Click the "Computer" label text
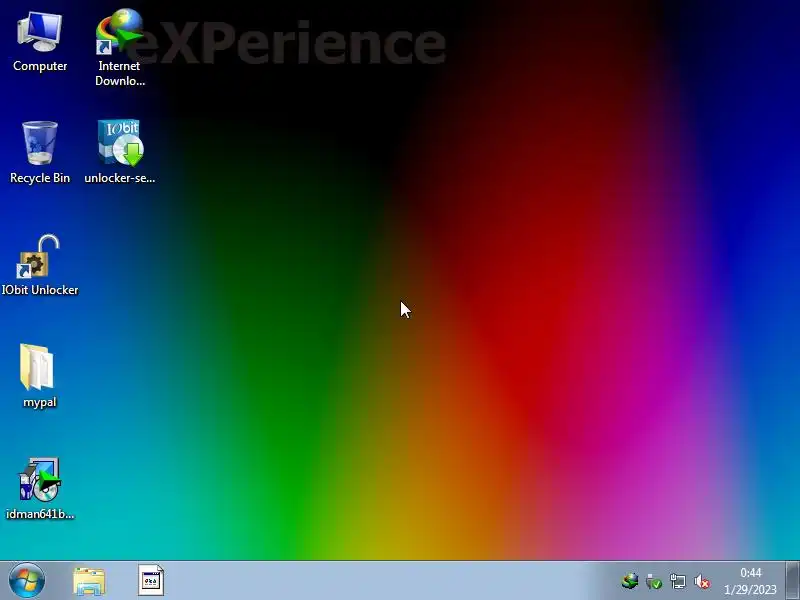Image resolution: width=800 pixels, height=600 pixels. click(40, 66)
